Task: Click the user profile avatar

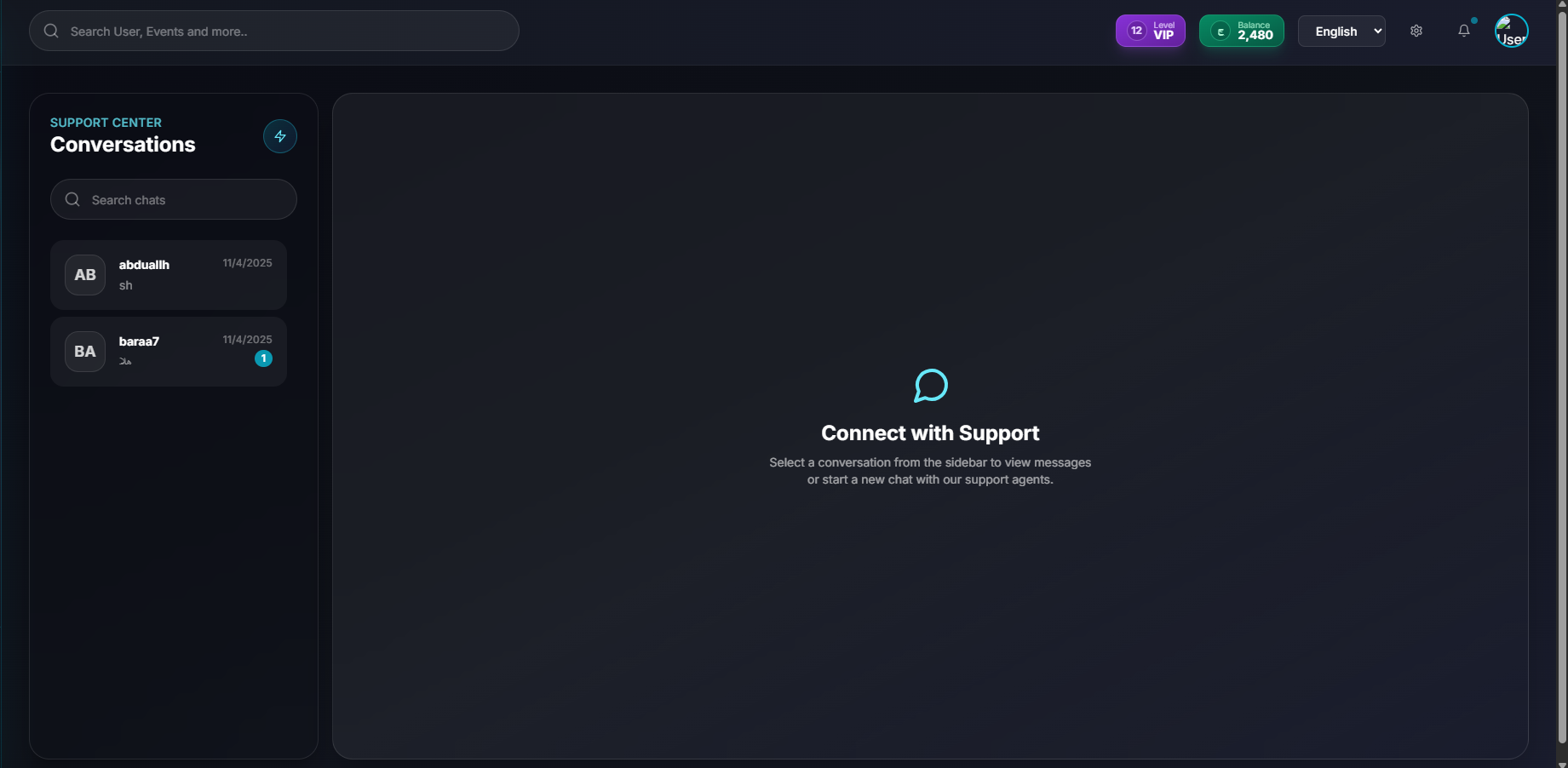Action: pyautogui.click(x=1511, y=32)
